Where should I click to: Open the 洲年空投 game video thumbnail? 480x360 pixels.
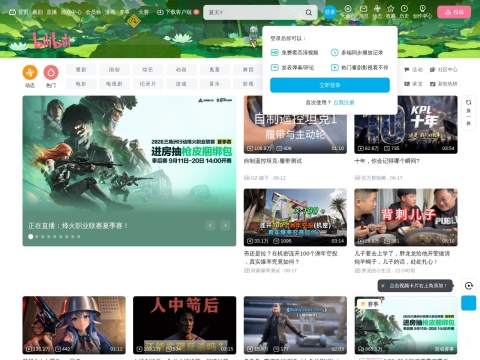click(295, 217)
